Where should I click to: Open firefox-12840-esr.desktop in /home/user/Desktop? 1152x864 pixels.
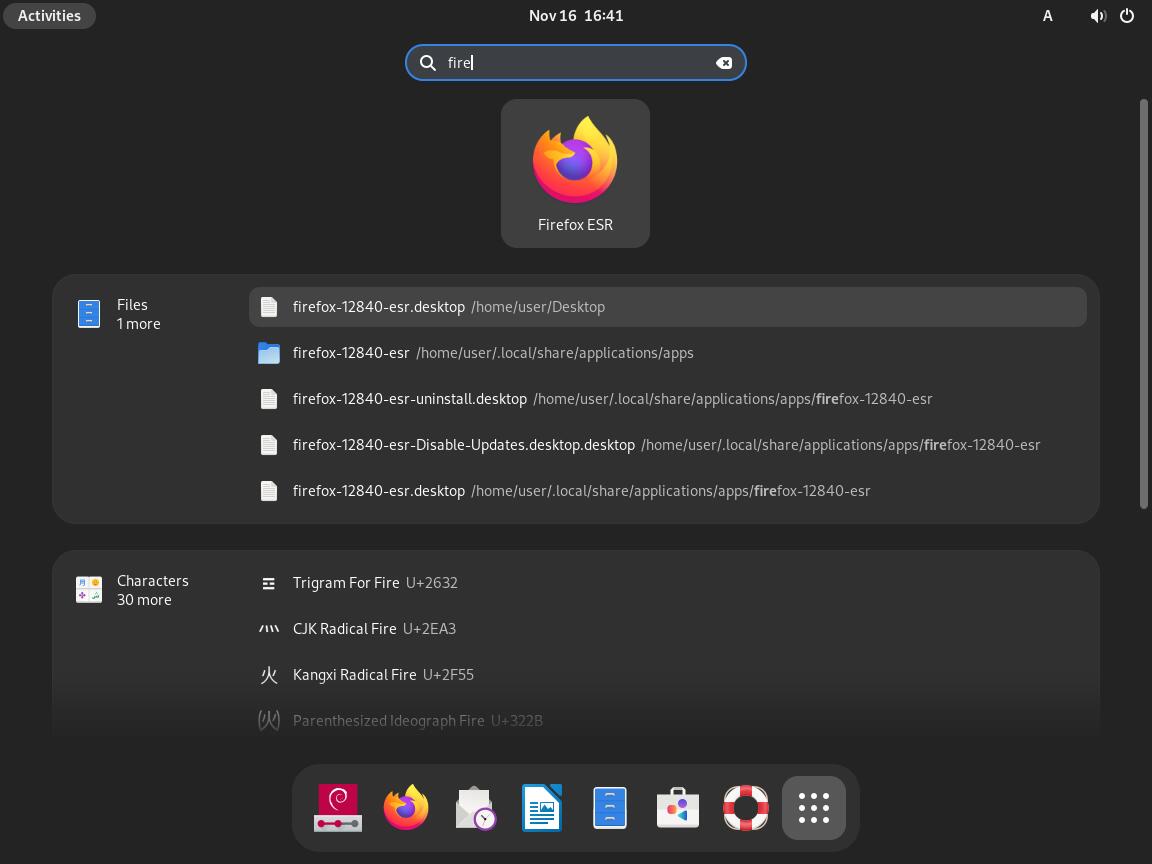coord(668,307)
